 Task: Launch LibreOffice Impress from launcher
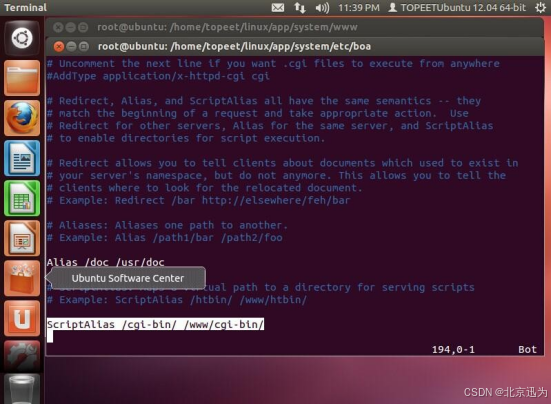click(22, 238)
